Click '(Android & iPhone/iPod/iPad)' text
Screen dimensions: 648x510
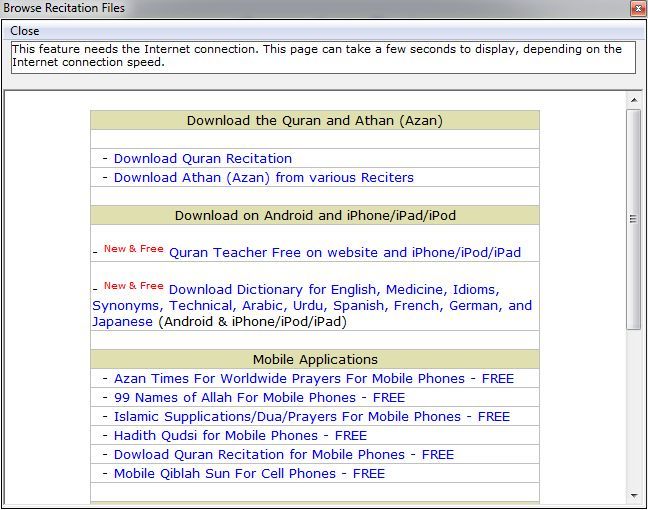point(253,322)
